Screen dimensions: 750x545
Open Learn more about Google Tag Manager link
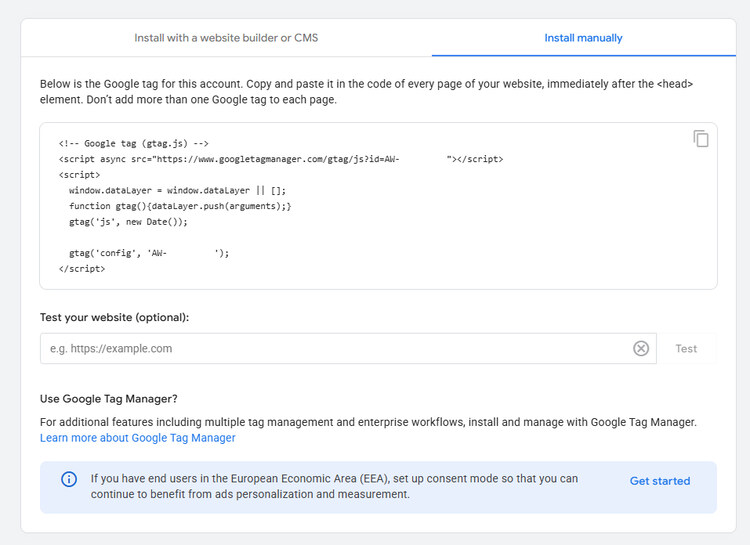[138, 438]
